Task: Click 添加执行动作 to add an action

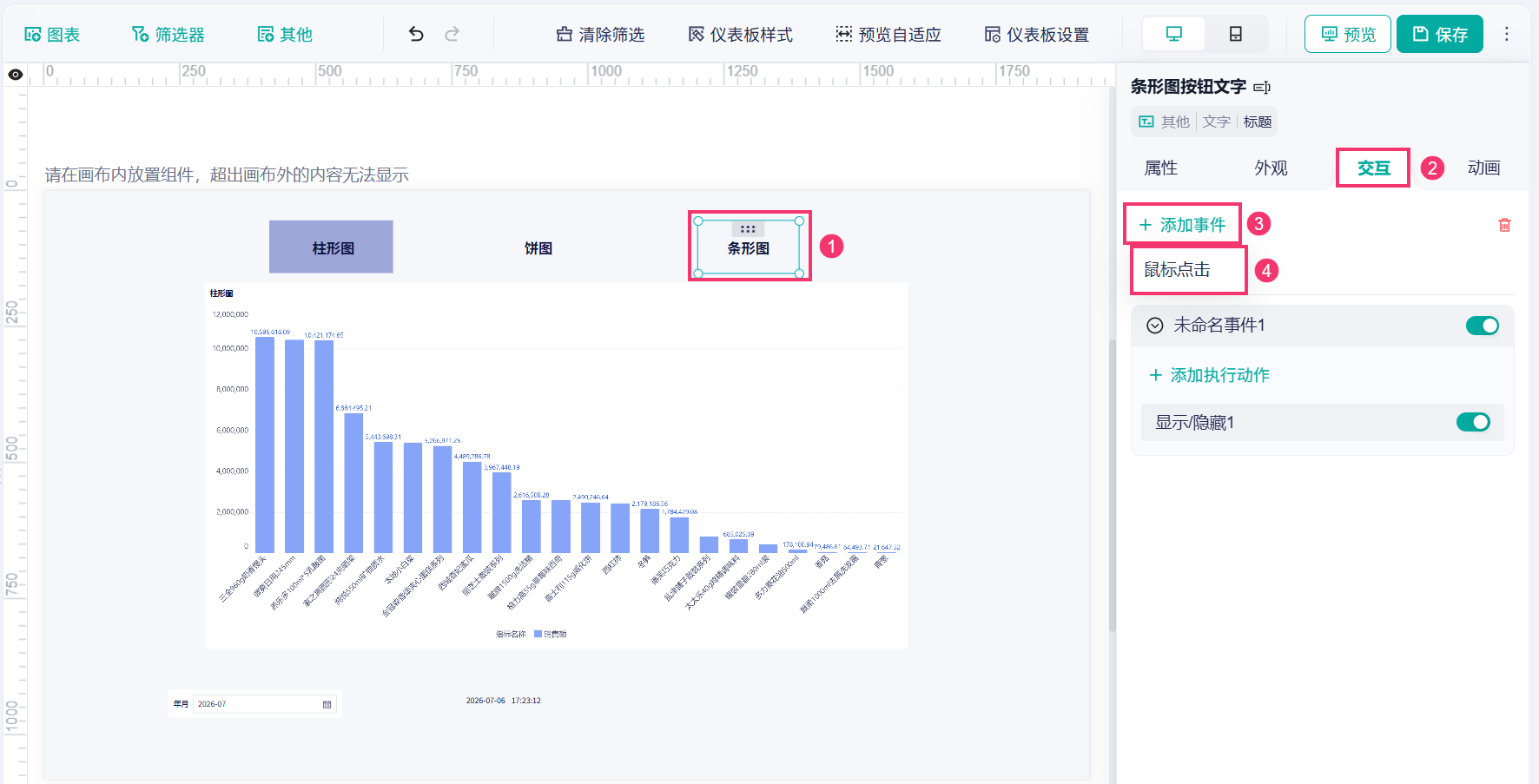Action: (x=1209, y=375)
